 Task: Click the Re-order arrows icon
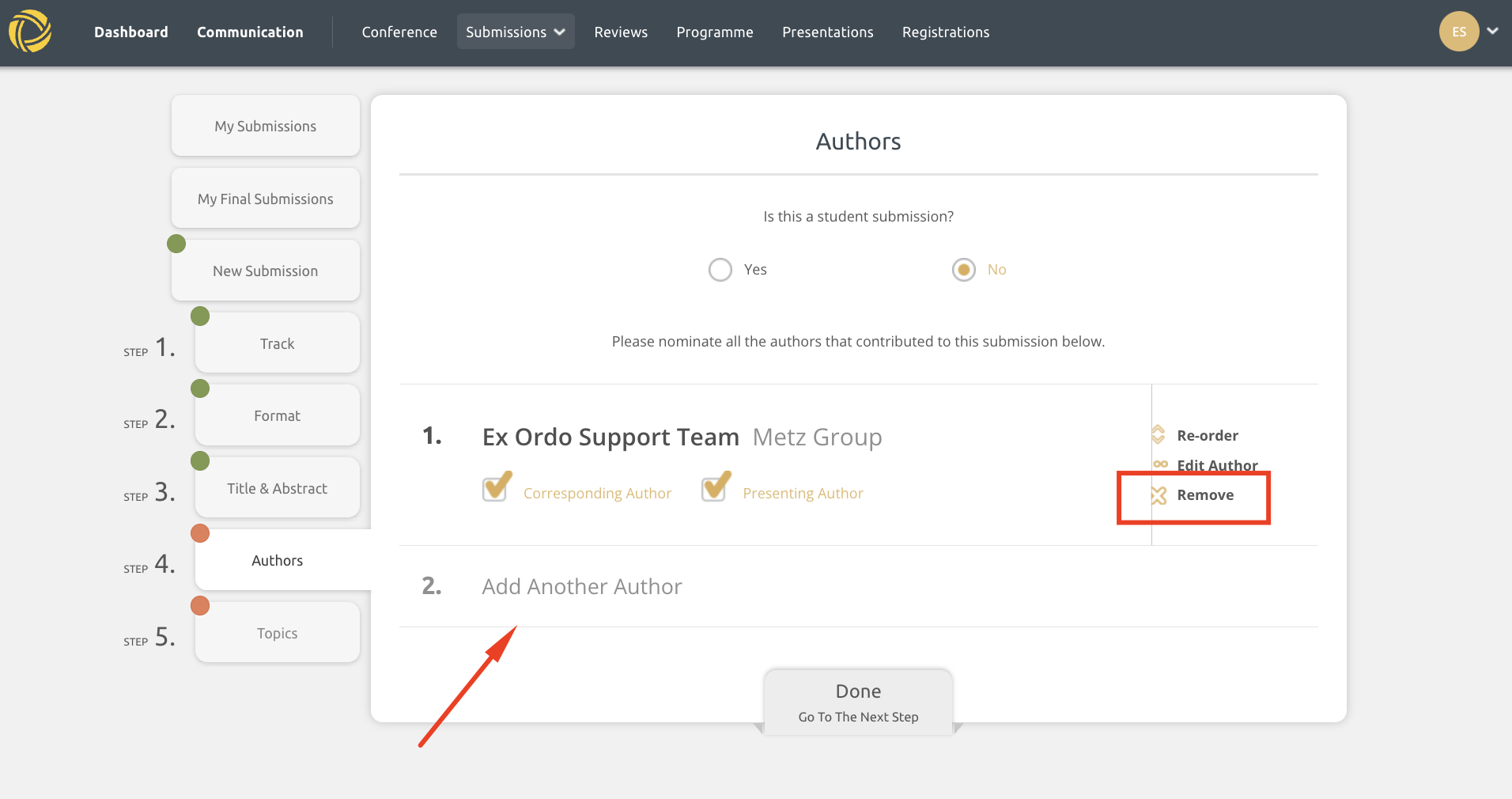1159,434
